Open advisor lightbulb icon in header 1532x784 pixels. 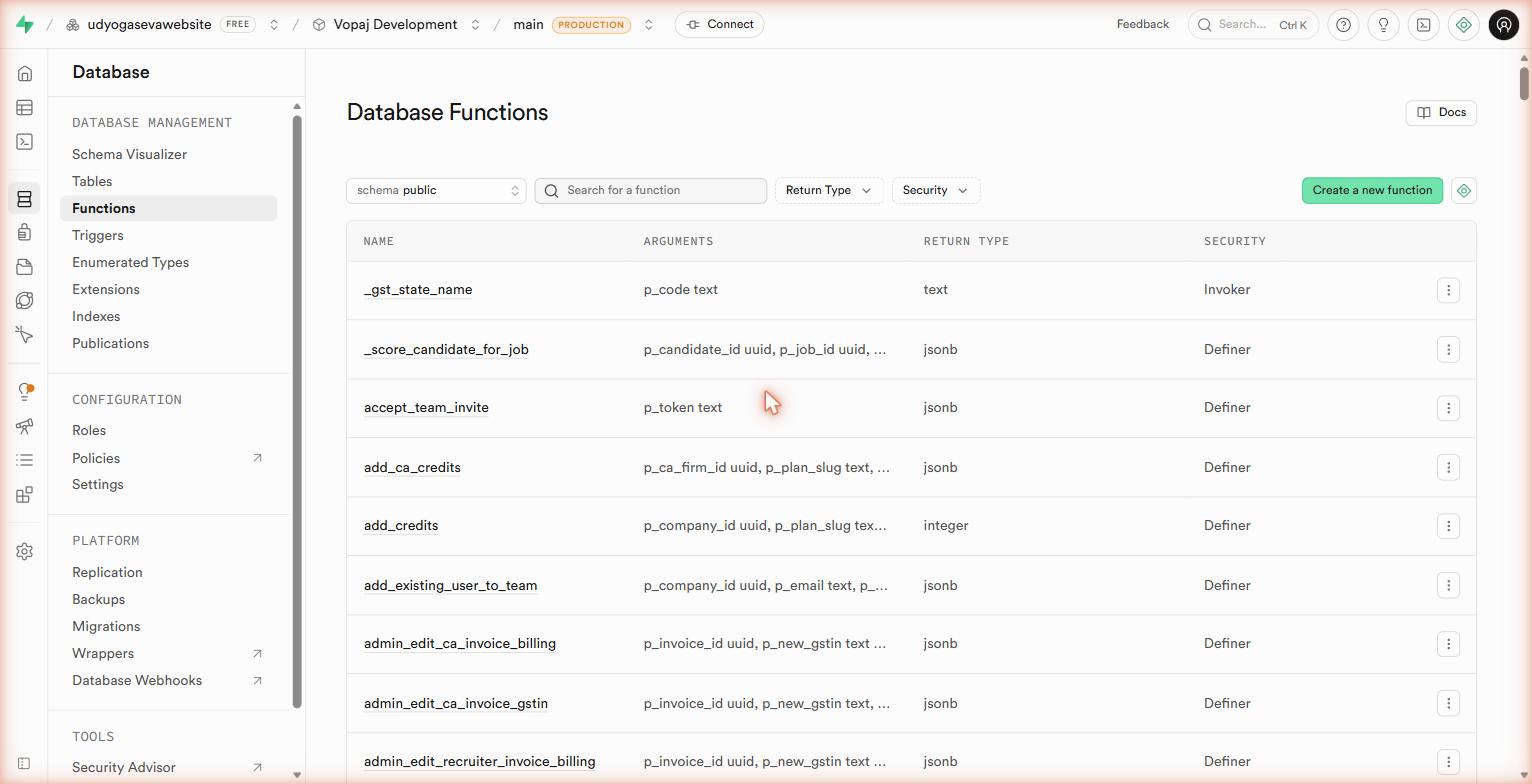click(1384, 25)
